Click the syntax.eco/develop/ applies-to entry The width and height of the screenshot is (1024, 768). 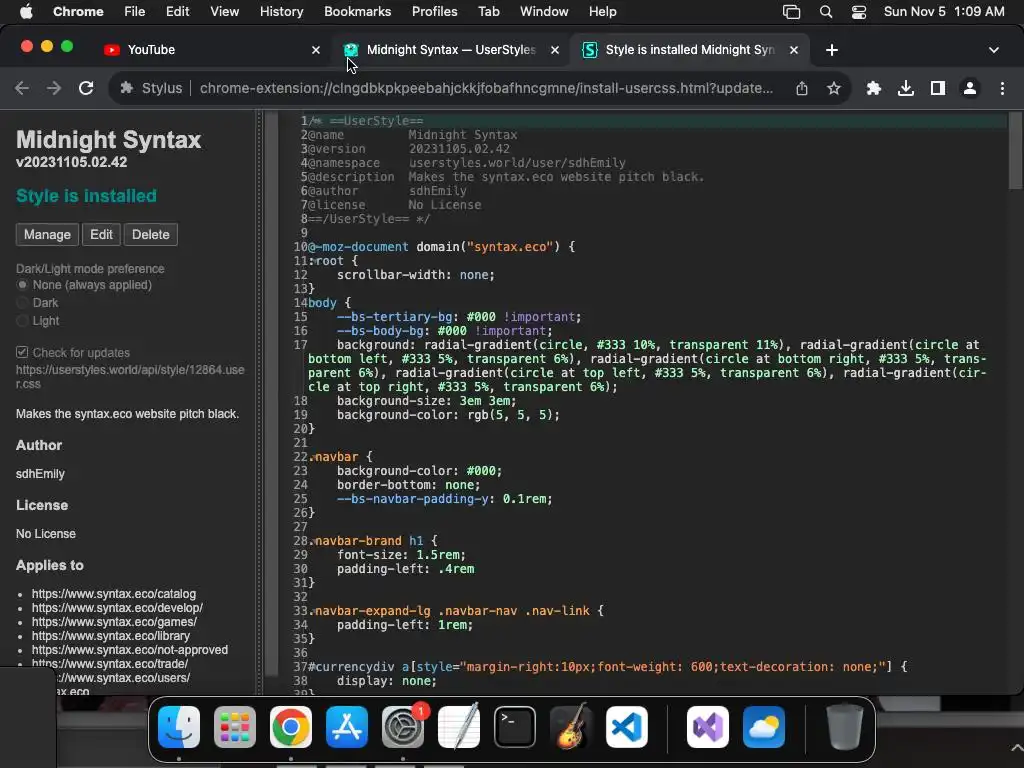117,607
